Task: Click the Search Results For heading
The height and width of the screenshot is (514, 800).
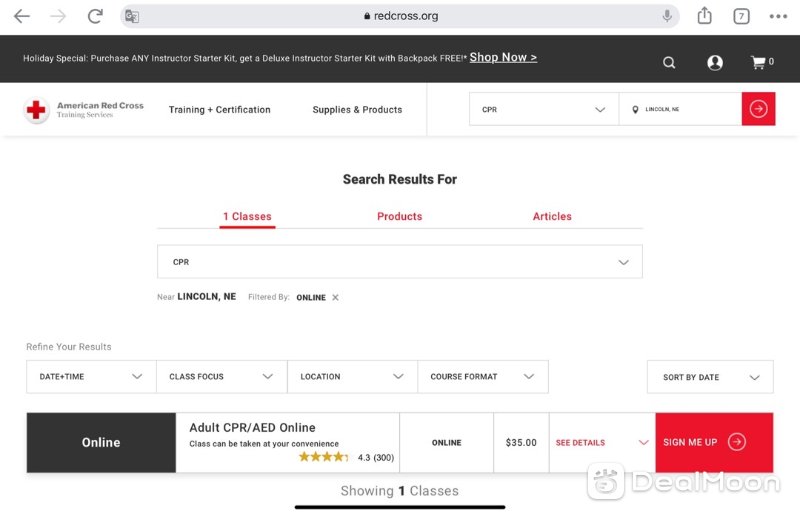Action: 400,179
